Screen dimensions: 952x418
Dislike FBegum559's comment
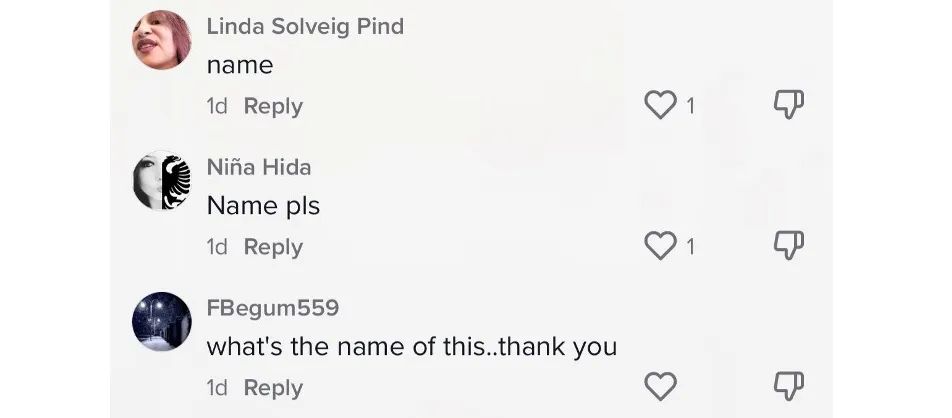point(789,387)
